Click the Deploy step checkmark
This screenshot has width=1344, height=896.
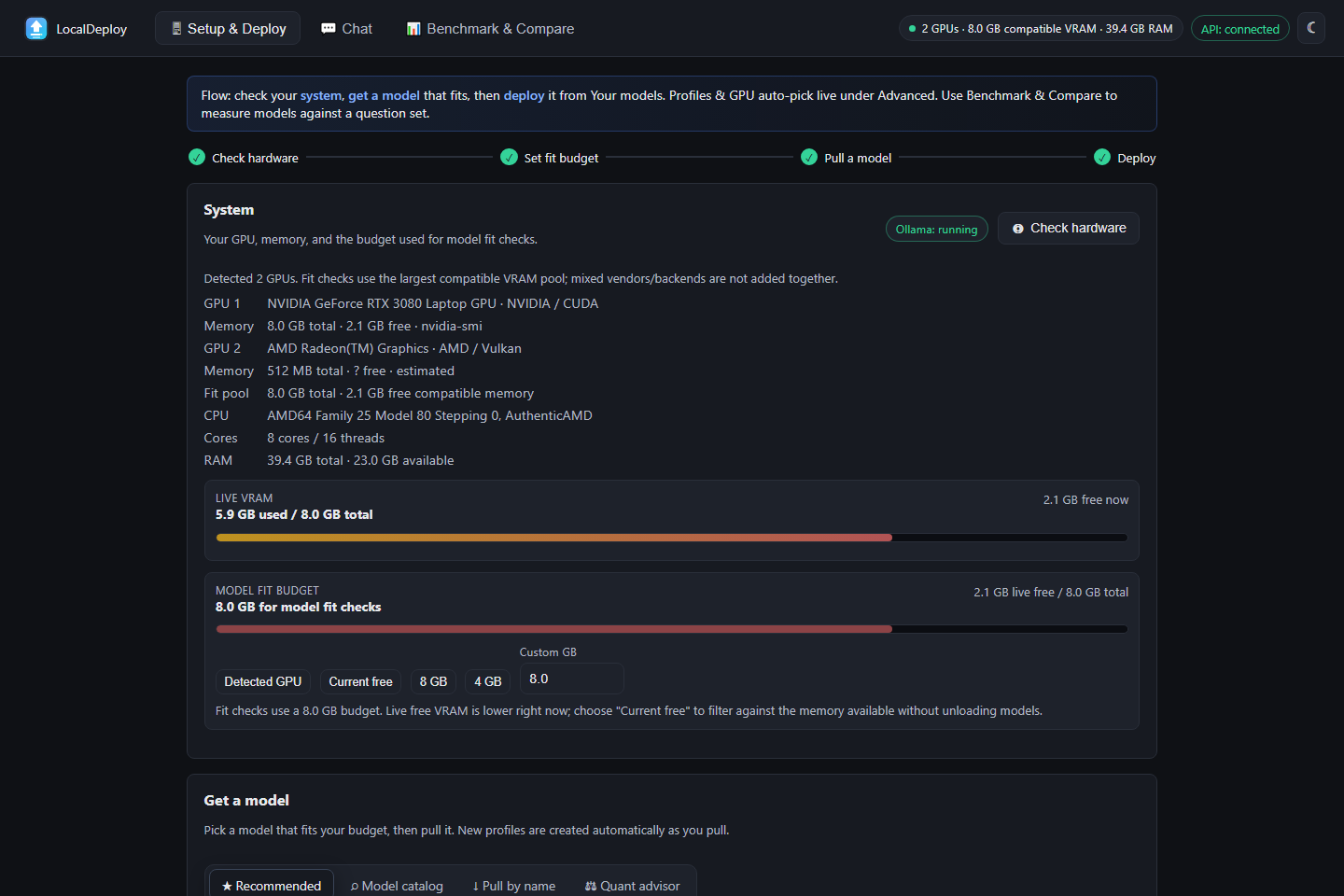[x=1102, y=157]
